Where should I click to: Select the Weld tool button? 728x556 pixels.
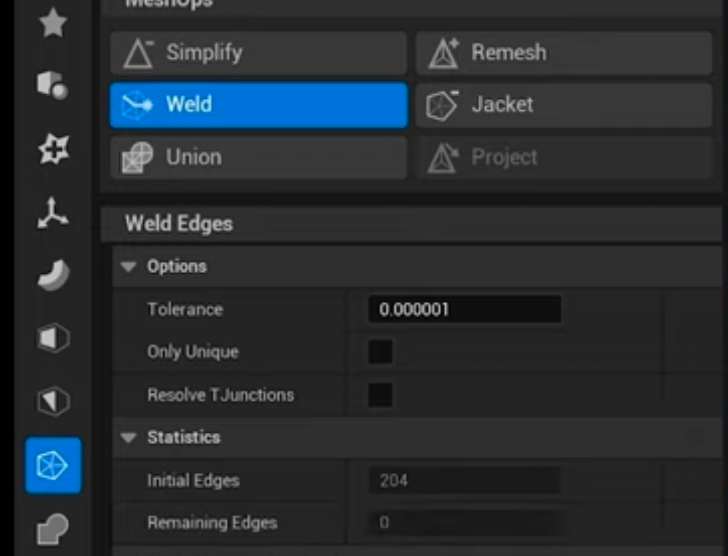(x=258, y=105)
